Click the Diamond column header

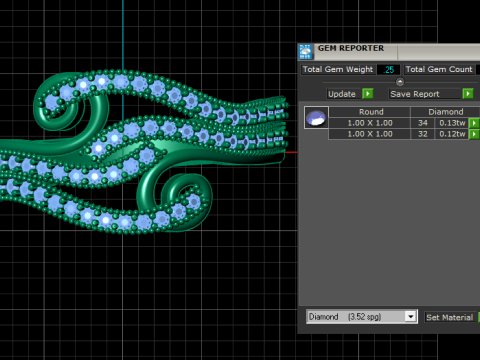tap(445, 112)
